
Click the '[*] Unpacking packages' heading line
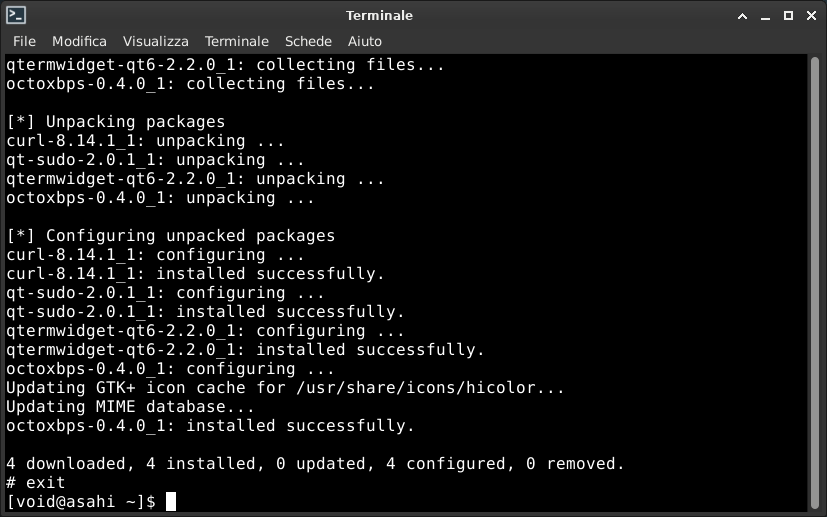coord(116,121)
